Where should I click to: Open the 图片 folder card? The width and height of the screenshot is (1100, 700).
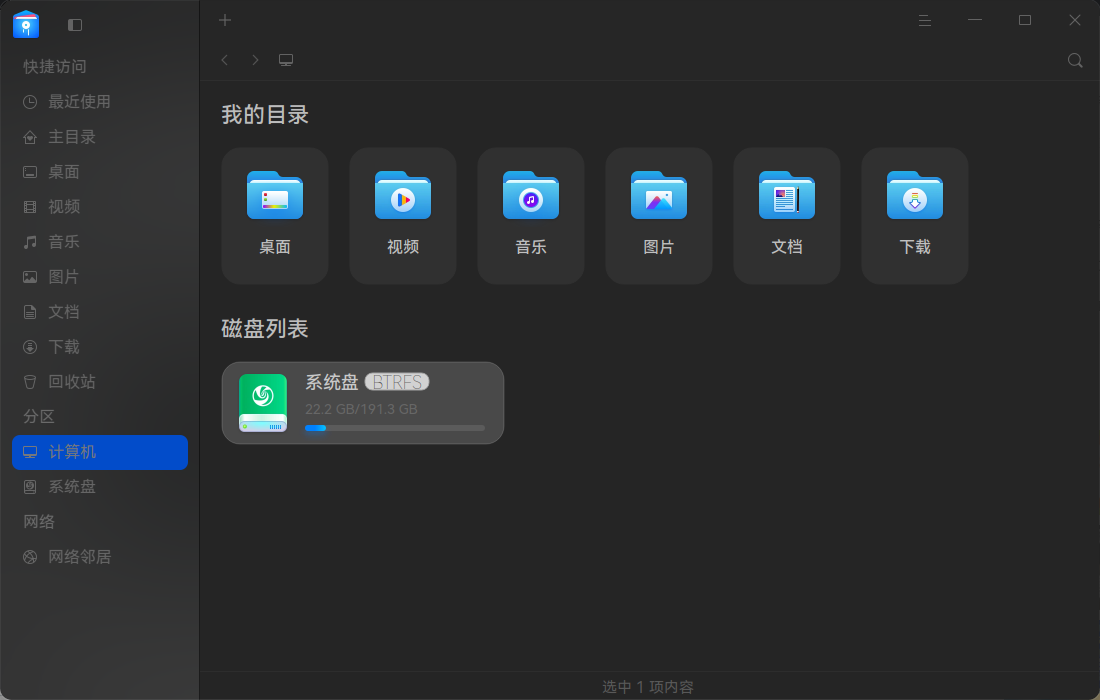click(659, 216)
